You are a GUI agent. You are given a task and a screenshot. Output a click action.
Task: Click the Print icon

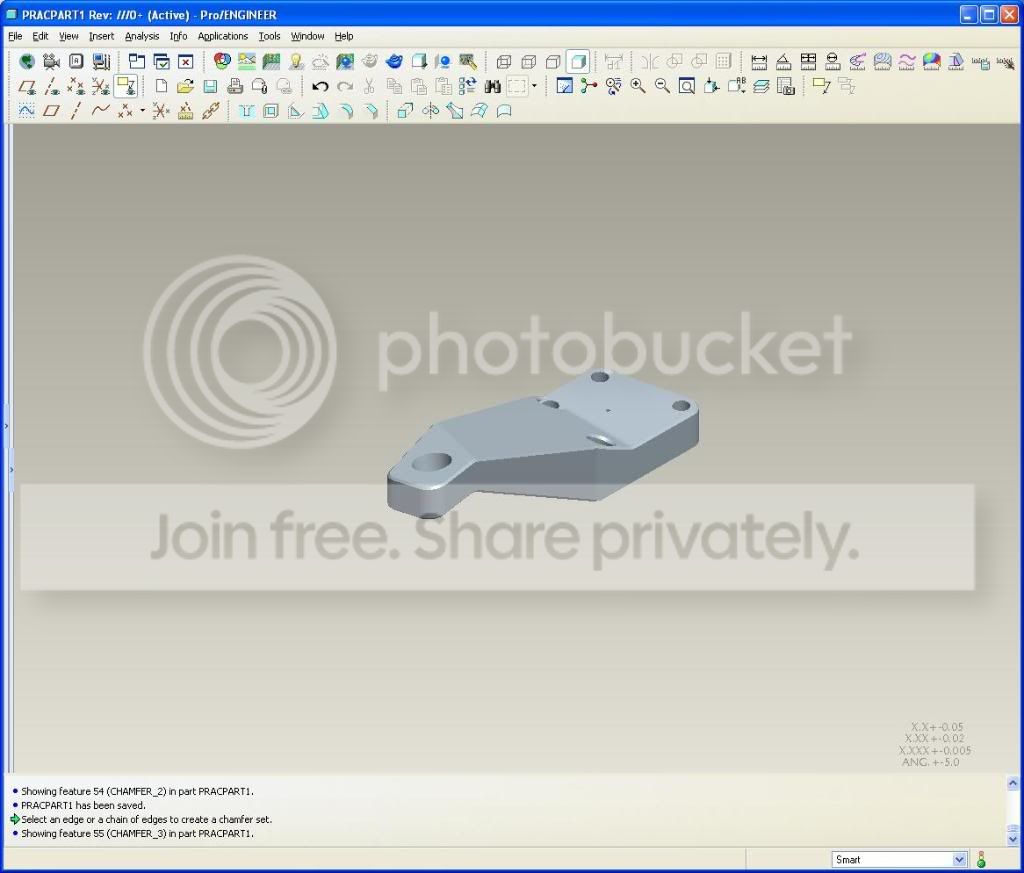[234, 86]
